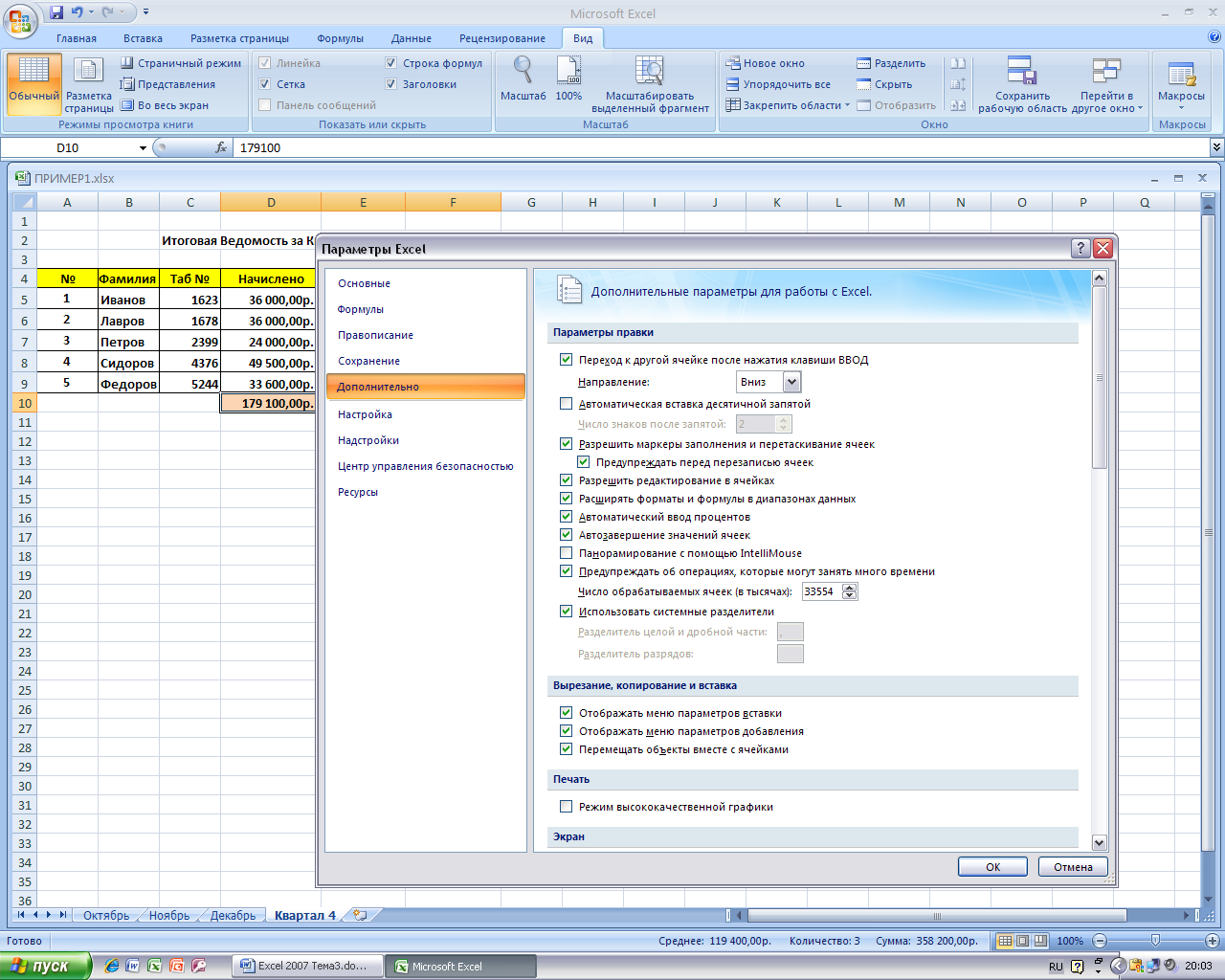Open Undo history dropdown arrow
The height and width of the screenshot is (980, 1225).
[x=92, y=13]
